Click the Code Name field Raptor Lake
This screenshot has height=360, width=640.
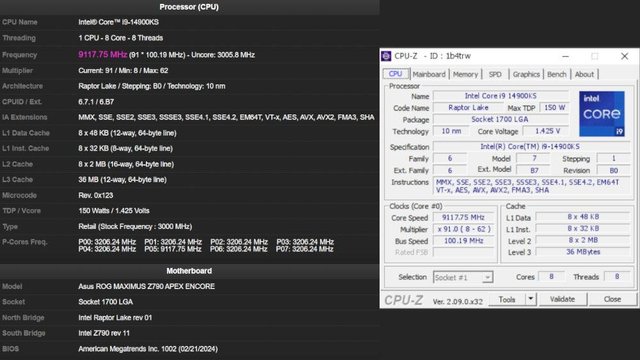click(468, 108)
